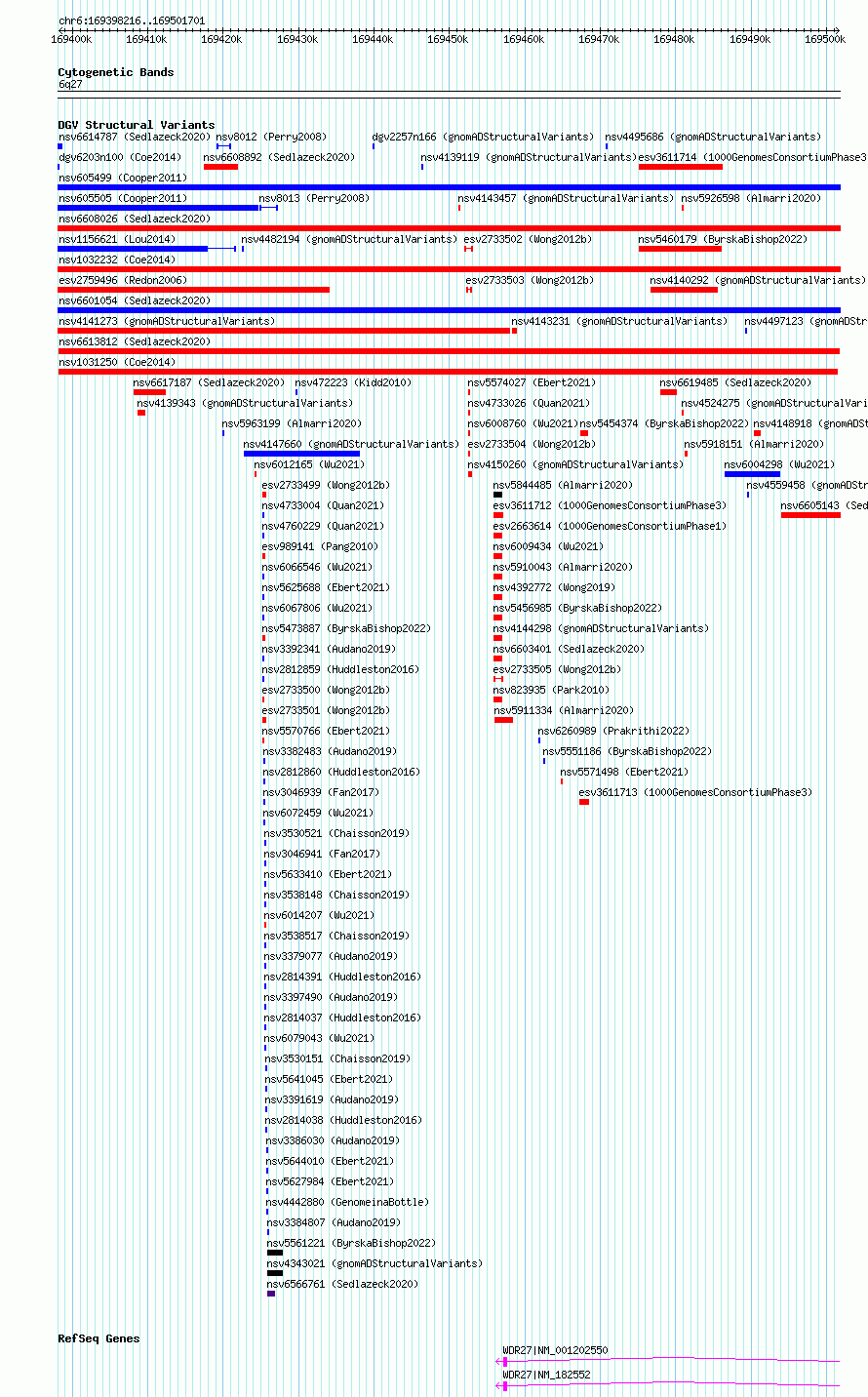Select the nsv6608892 (Sedlazeck2020) red bar
This screenshot has width=868, height=1397.
pyautogui.click(x=220, y=167)
